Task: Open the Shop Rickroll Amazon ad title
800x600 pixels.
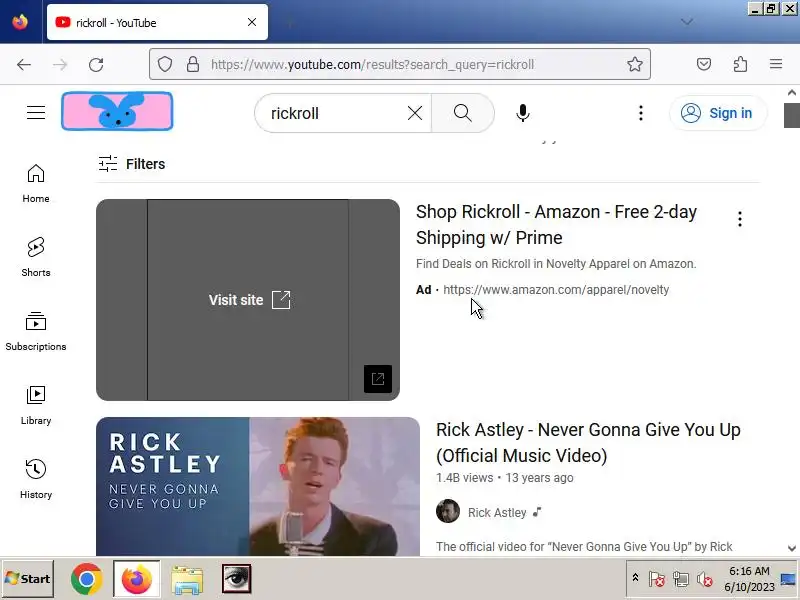Action: tap(556, 224)
